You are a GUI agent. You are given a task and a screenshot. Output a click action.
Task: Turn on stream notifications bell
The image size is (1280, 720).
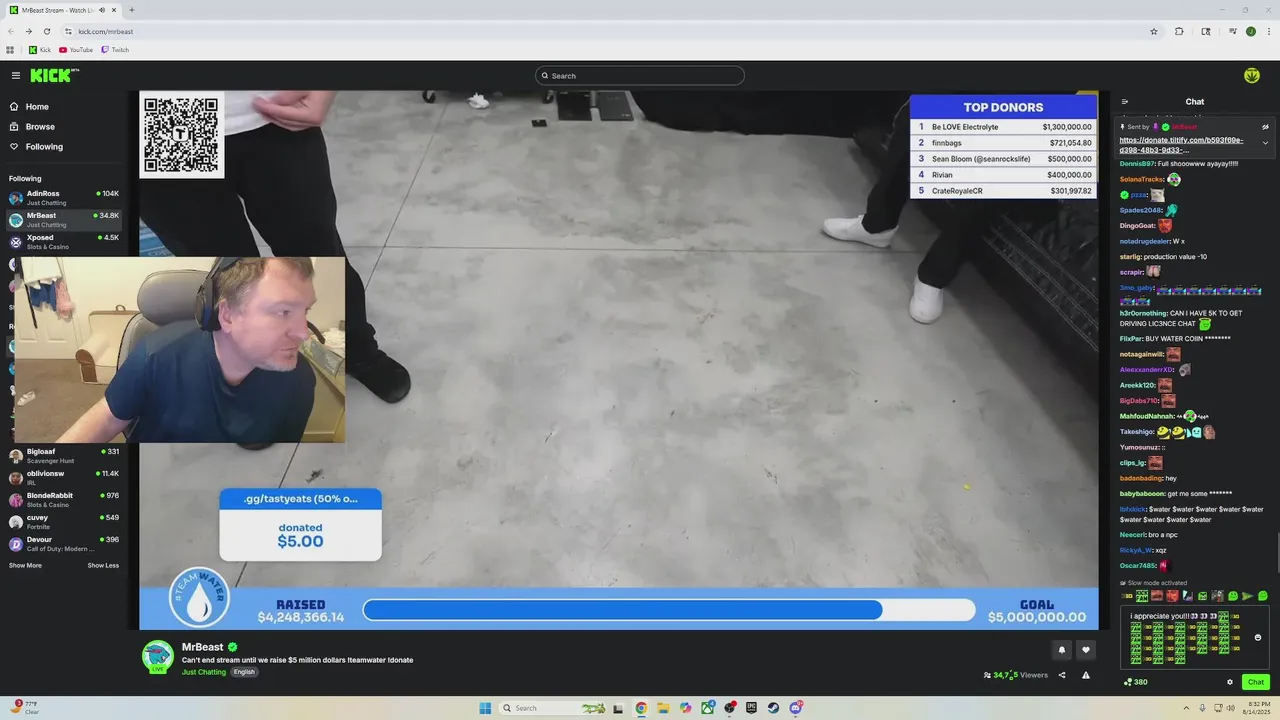point(1062,650)
